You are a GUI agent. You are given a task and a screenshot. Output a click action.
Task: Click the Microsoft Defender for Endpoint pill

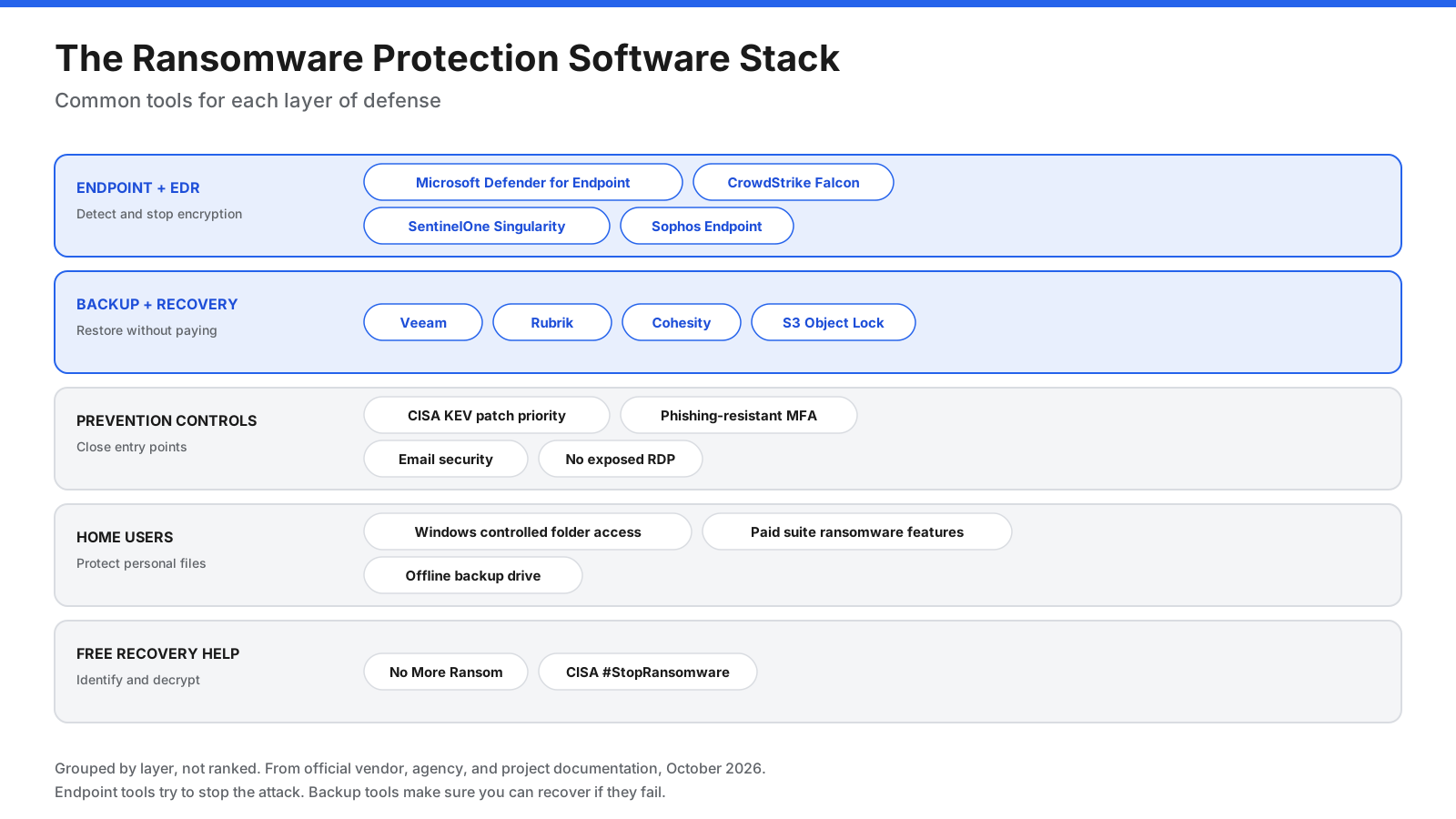pos(523,182)
